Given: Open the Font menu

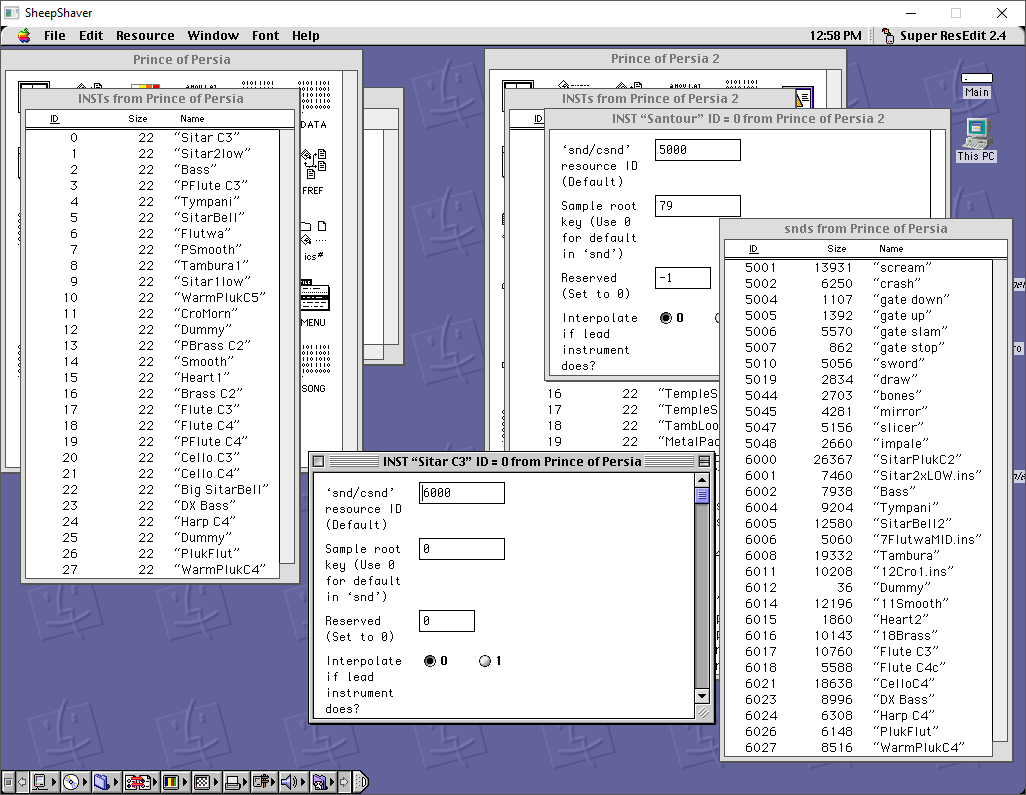Looking at the screenshot, I should click(x=266, y=35).
